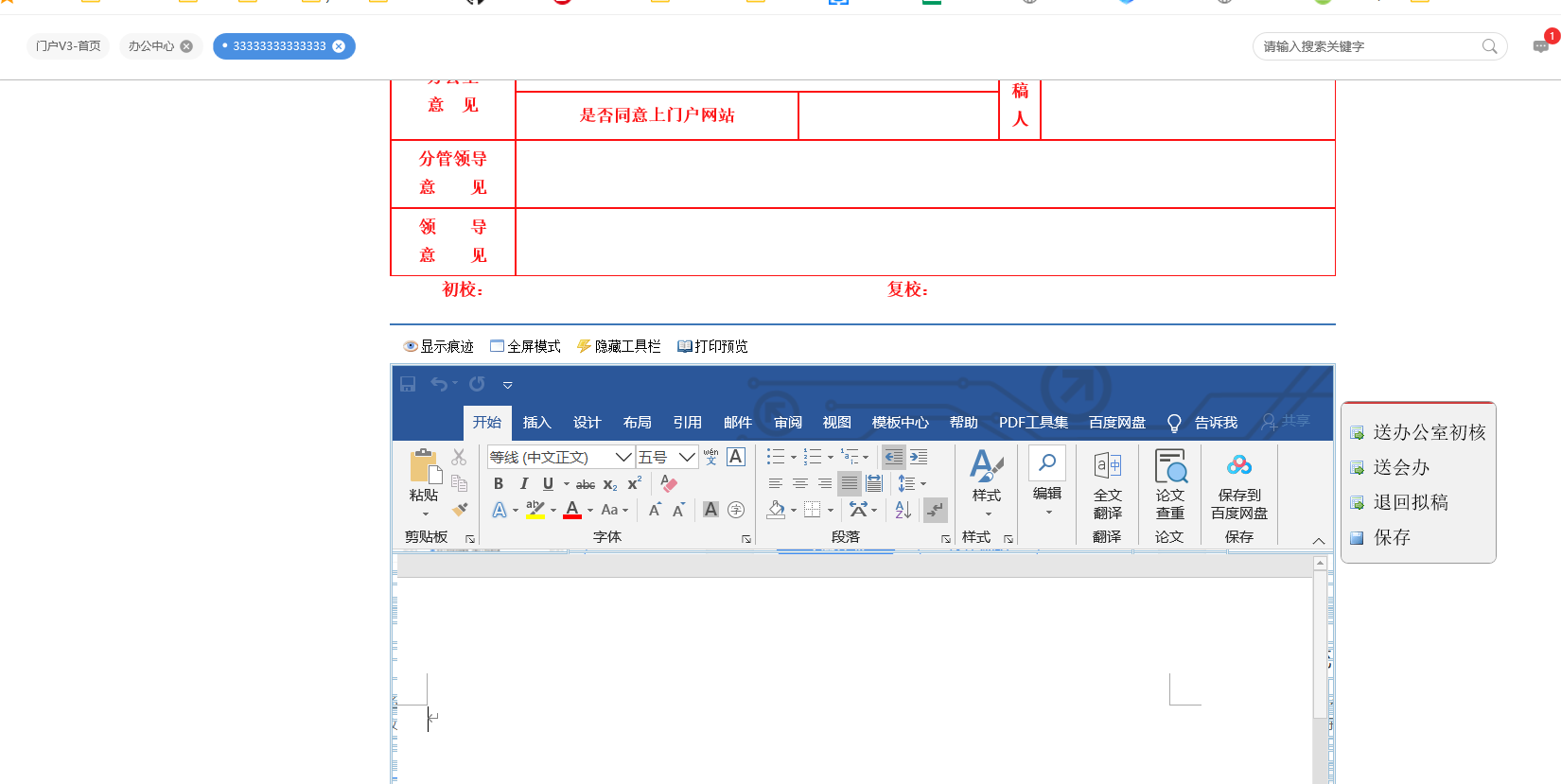Click Save (保存) in the side panel
1561x784 pixels.
(x=1380, y=537)
